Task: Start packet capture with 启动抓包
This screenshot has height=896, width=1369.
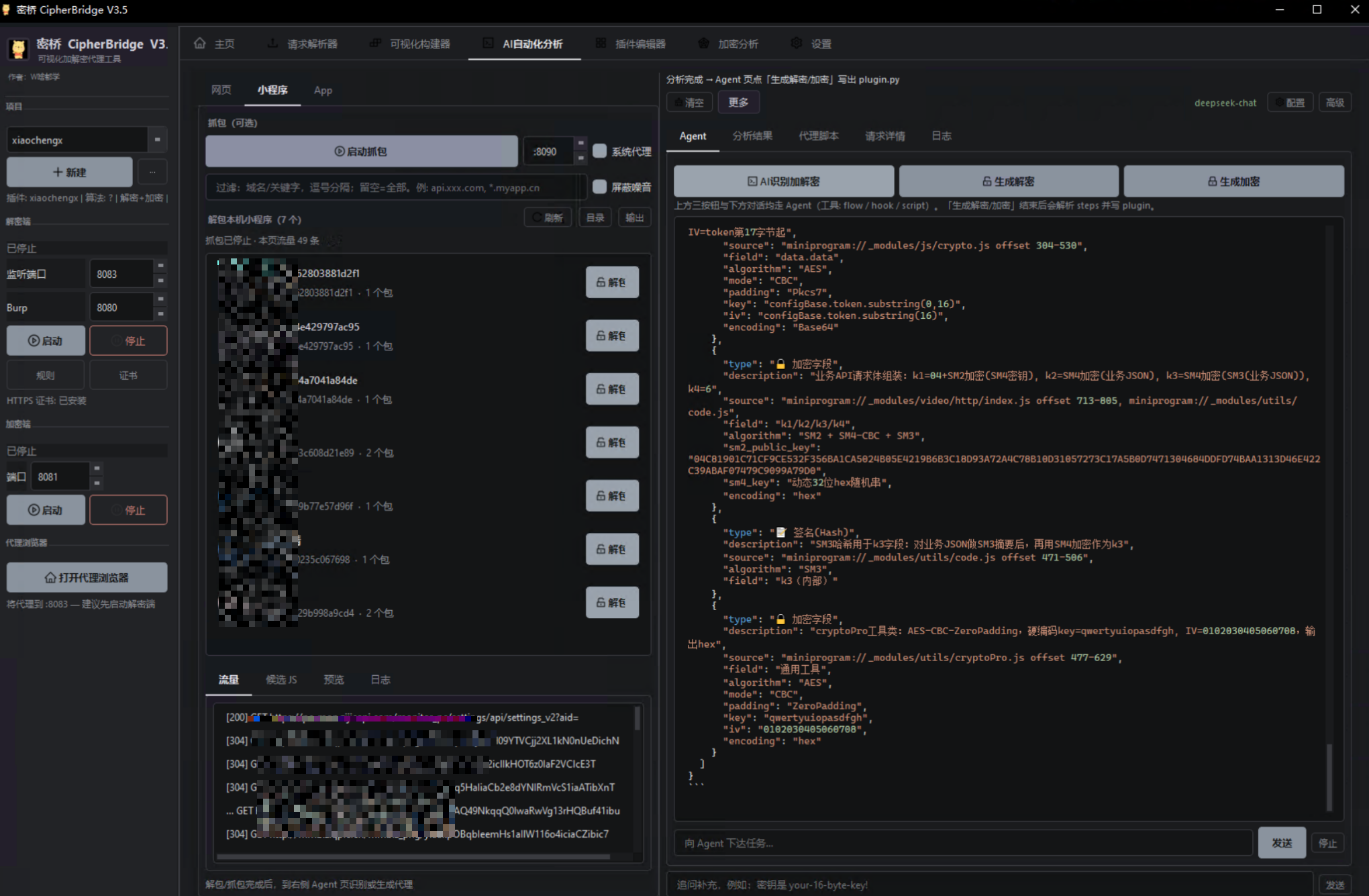Action: click(x=362, y=151)
